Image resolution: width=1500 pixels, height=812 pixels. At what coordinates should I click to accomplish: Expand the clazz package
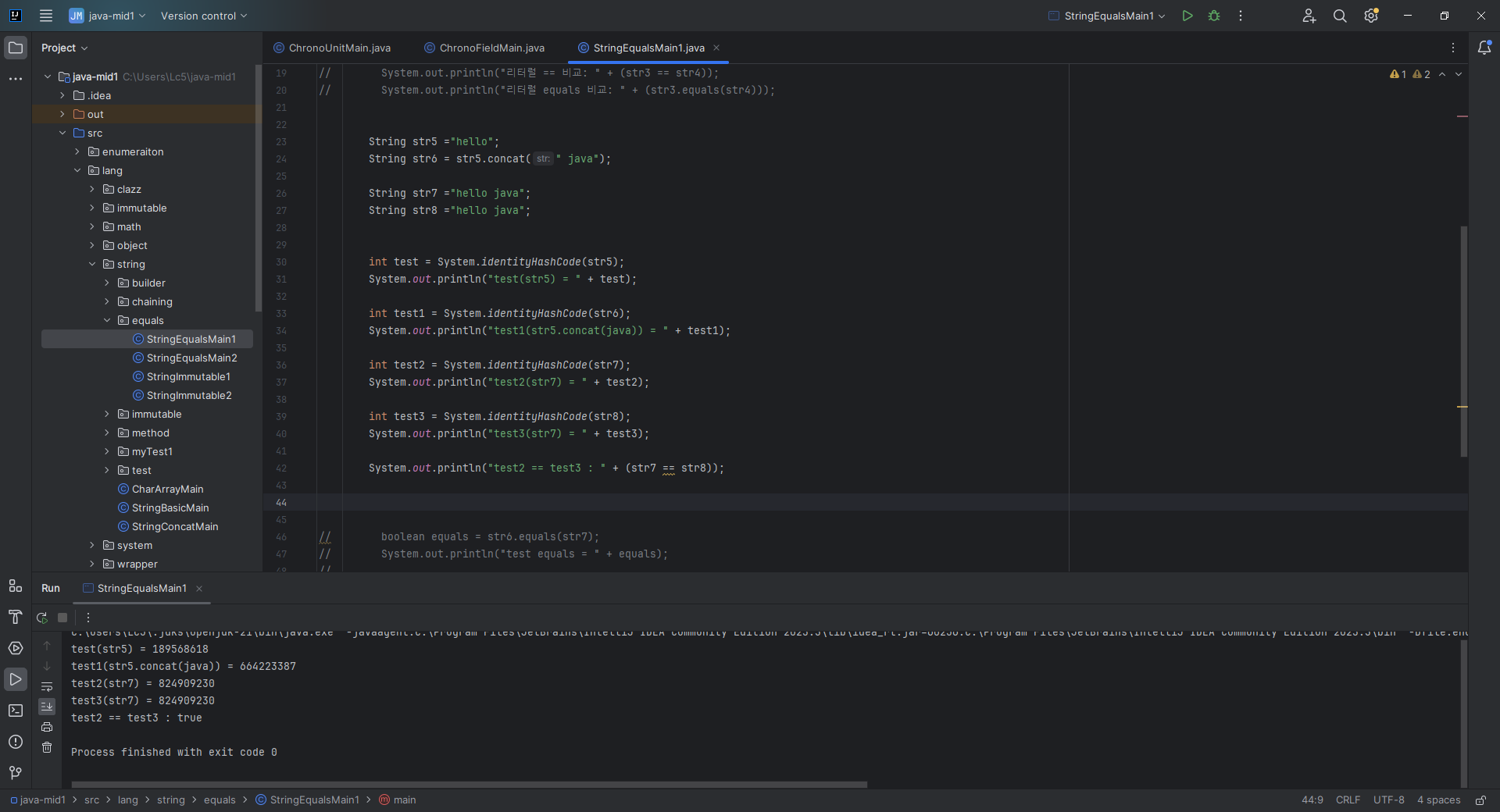tap(92, 189)
